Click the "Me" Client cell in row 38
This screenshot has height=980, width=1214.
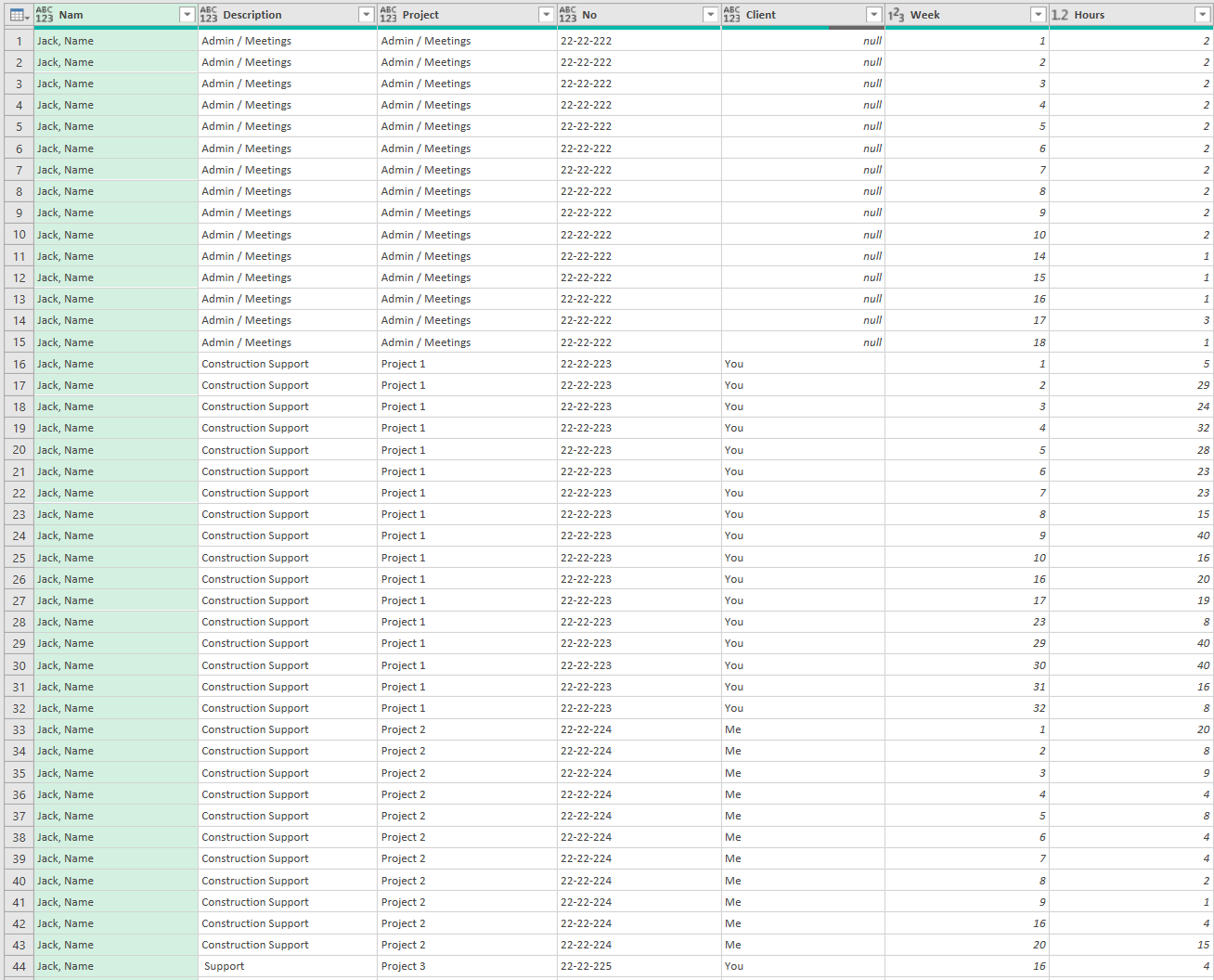(803, 837)
